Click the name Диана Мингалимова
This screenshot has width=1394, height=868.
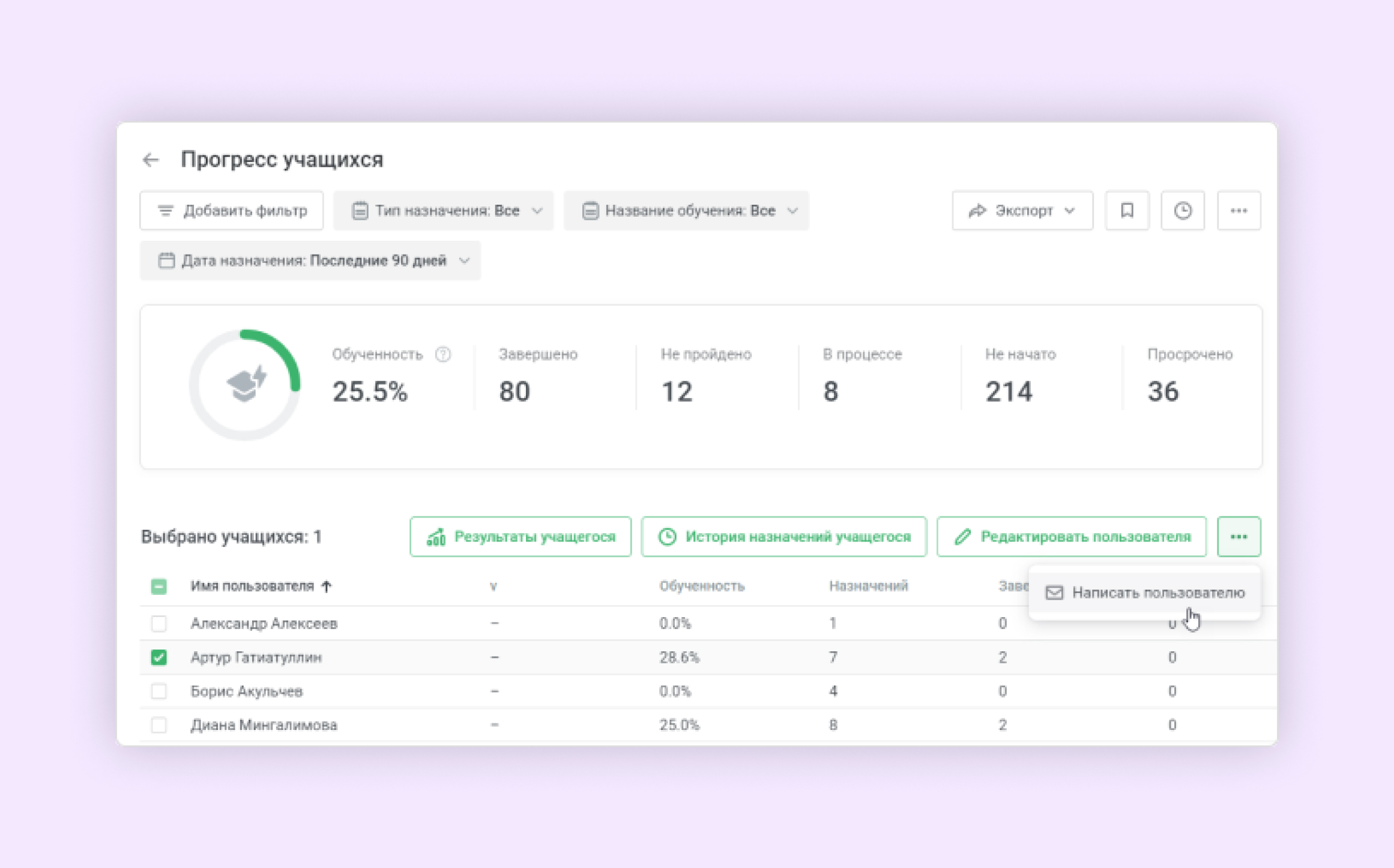(x=264, y=725)
